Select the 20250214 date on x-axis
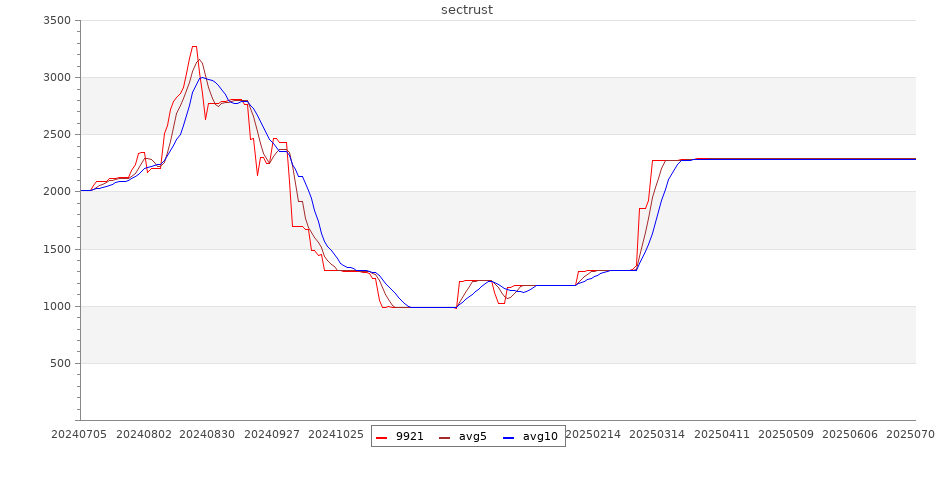Viewport: 935px width, 500px height. pos(593,435)
